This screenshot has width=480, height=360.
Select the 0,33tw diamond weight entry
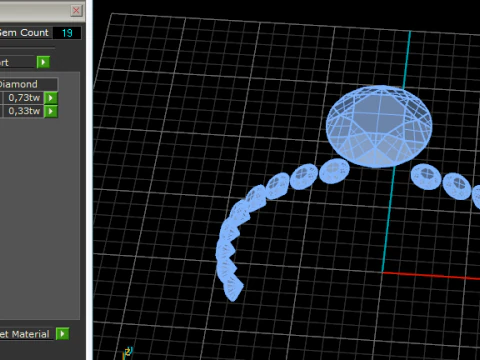(23, 111)
